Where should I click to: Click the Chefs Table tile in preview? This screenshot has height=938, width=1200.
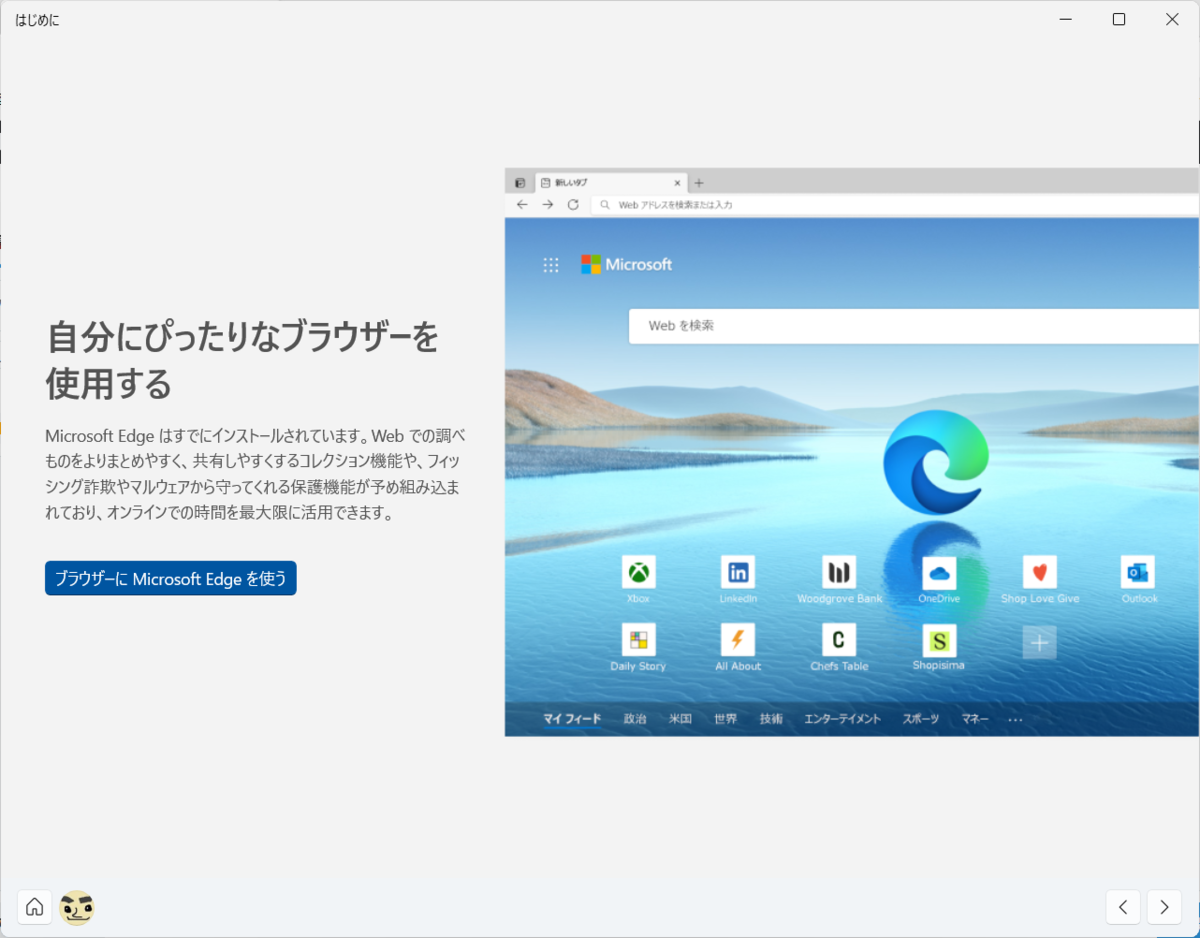click(x=839, y=647)
